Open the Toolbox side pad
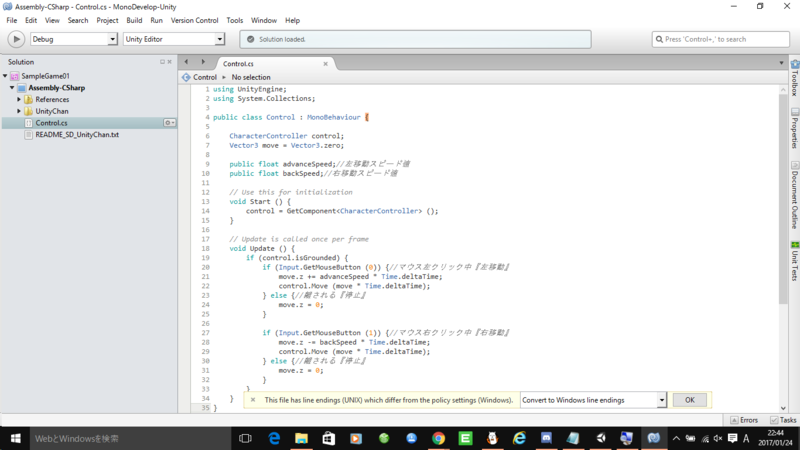 coord(795,78)
